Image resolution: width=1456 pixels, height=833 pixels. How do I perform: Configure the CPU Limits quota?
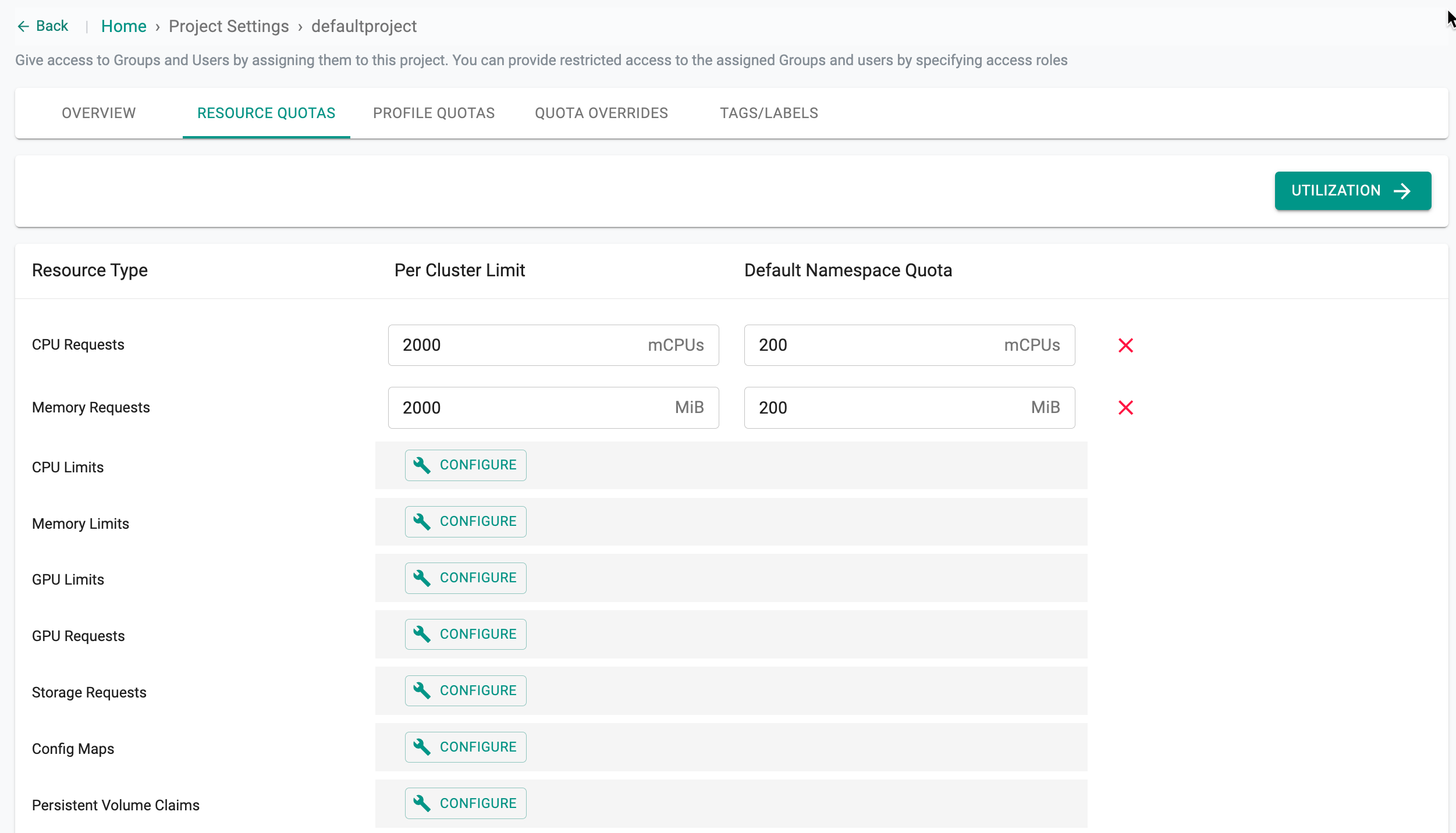click(466, 465)
